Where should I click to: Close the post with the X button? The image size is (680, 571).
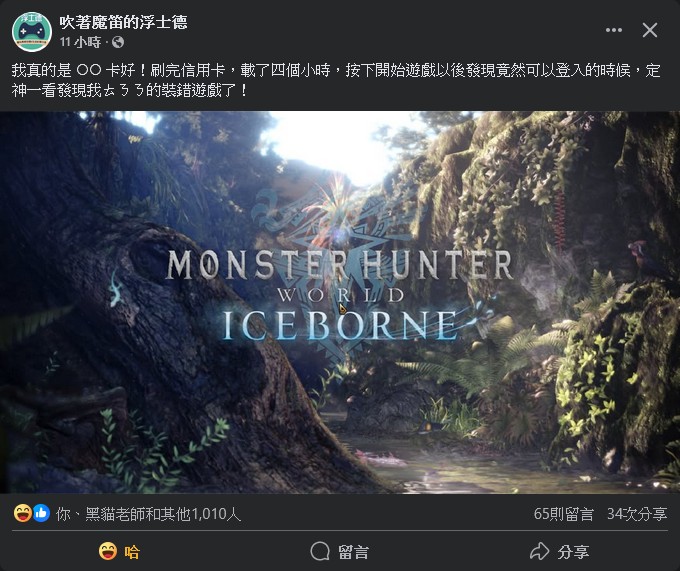click(650, 30)
